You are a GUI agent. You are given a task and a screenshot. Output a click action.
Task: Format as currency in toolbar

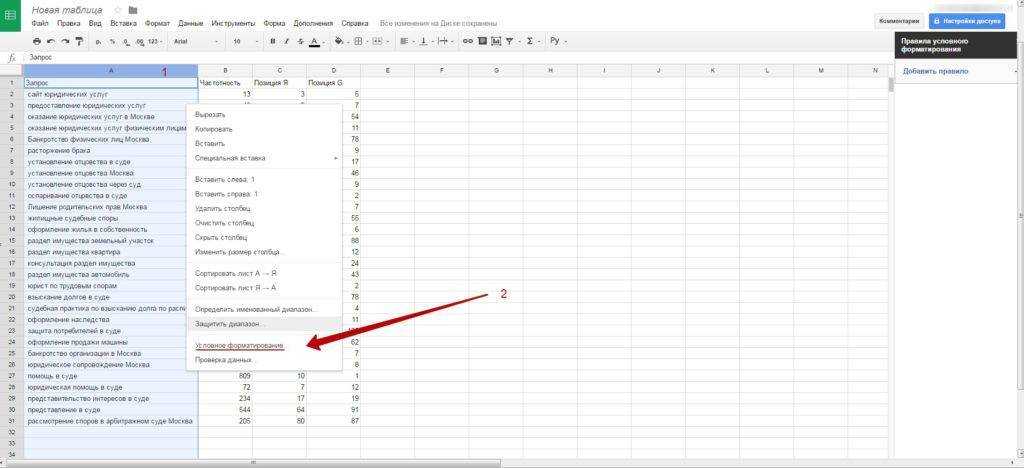point(98,41)
